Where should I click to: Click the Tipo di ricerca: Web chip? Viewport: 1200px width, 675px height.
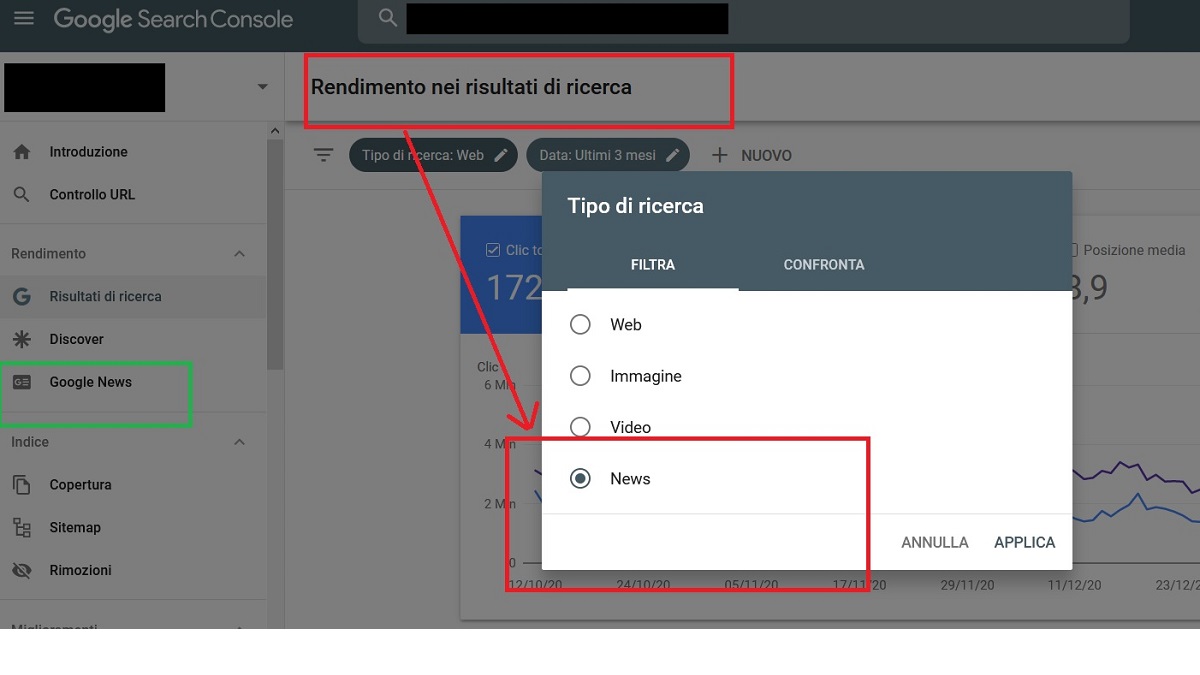pos(433,155)
